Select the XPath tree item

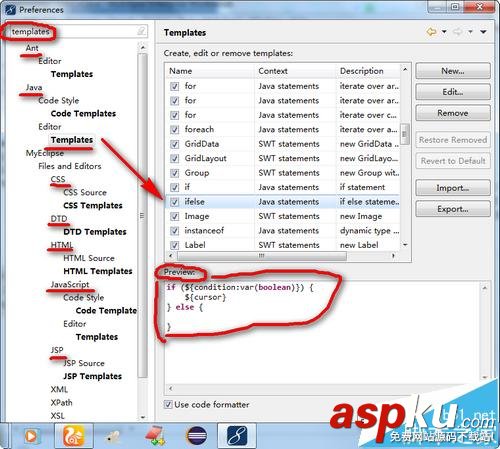[x=61, y=403]
